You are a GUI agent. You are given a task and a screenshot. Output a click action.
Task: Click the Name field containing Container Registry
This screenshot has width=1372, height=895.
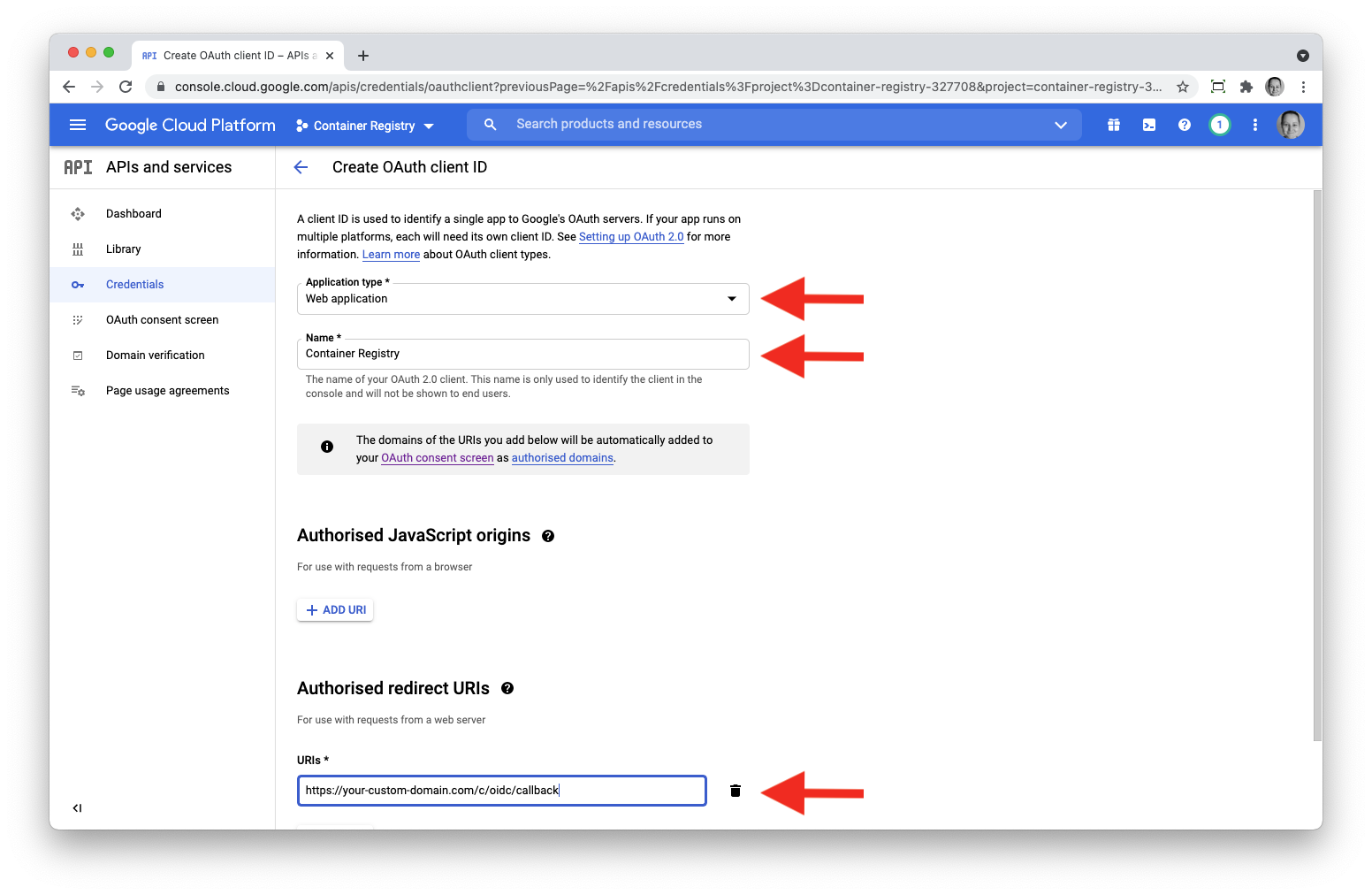(523, 354)
